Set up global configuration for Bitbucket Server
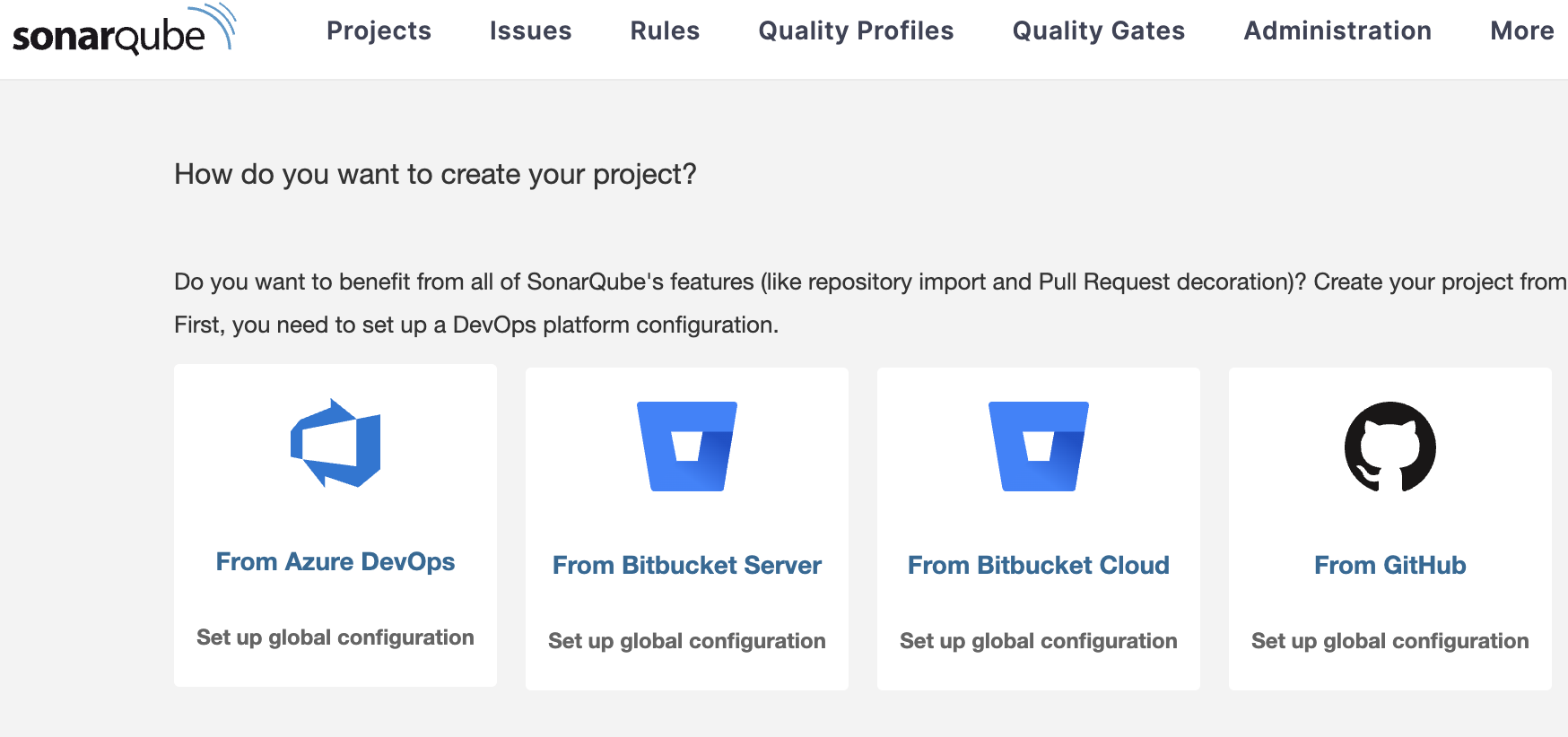 [x=687, y=641]
